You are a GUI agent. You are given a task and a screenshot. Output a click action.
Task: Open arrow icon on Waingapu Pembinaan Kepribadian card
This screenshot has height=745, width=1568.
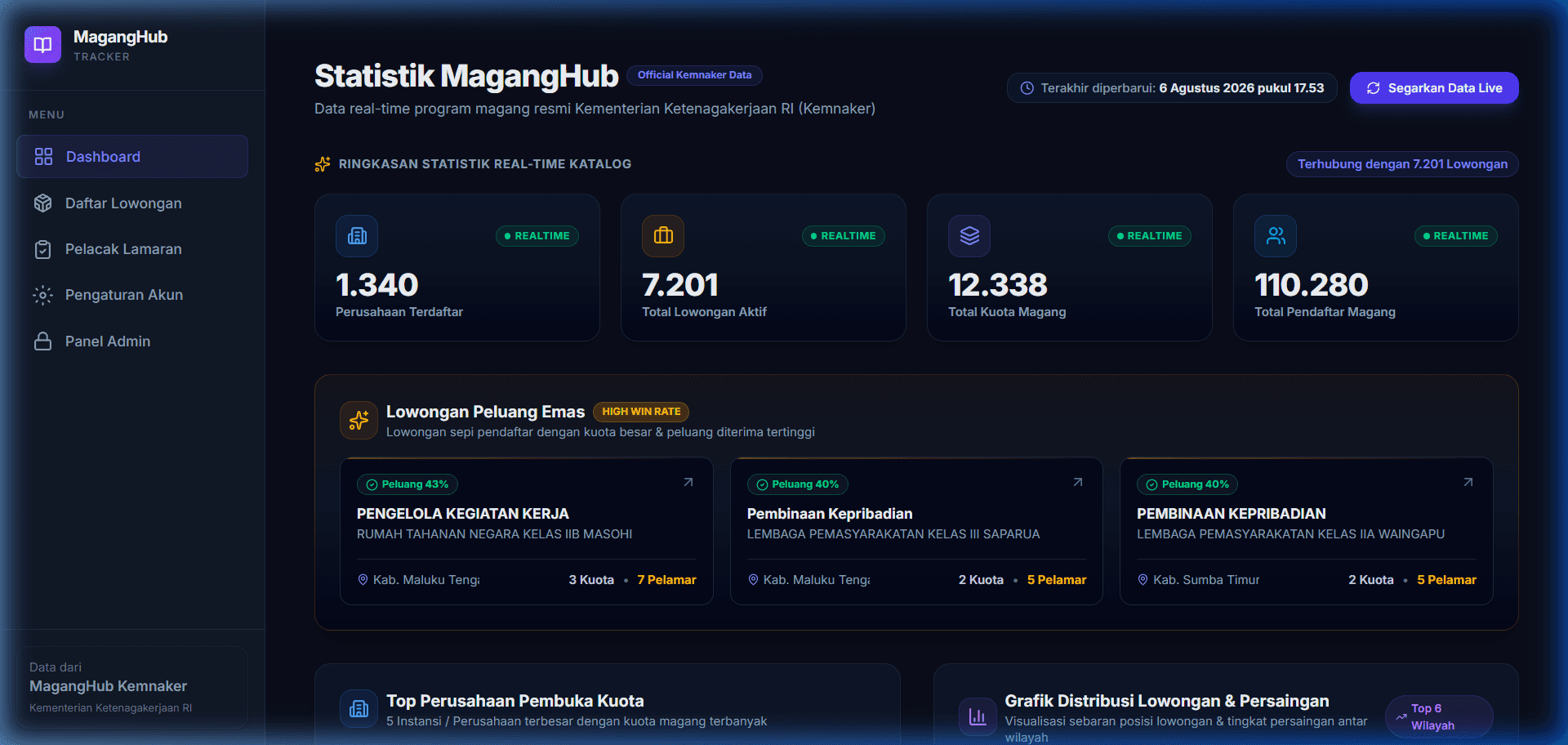1468,483
